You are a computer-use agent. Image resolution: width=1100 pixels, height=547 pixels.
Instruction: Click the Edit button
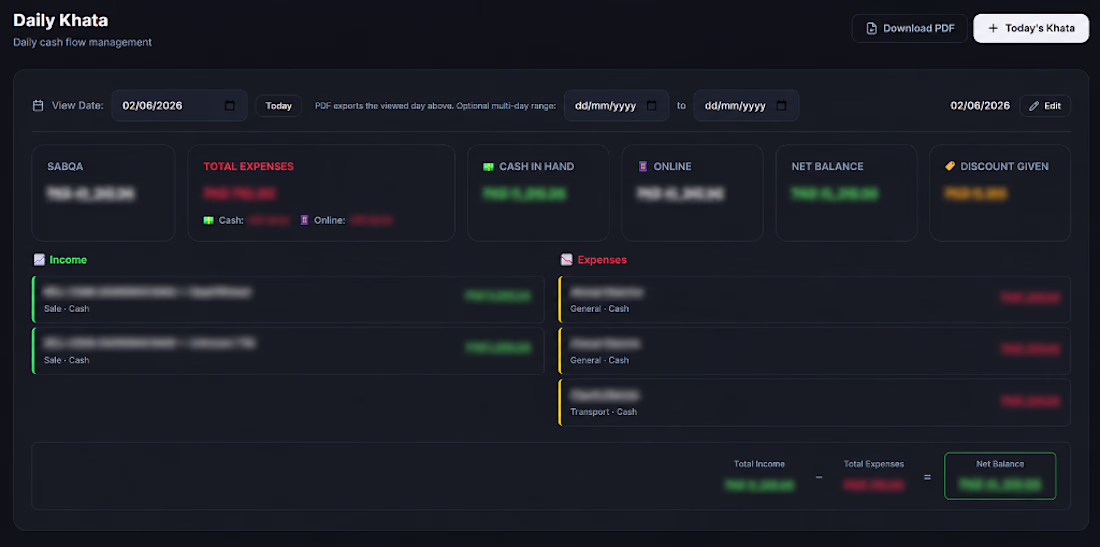pos(1045,106)
